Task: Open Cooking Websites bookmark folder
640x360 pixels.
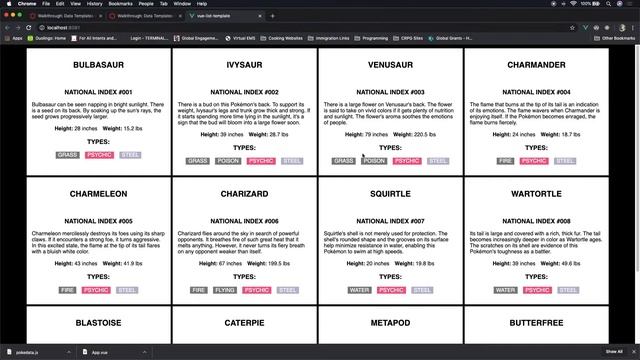Action: (x=282, y=38)
